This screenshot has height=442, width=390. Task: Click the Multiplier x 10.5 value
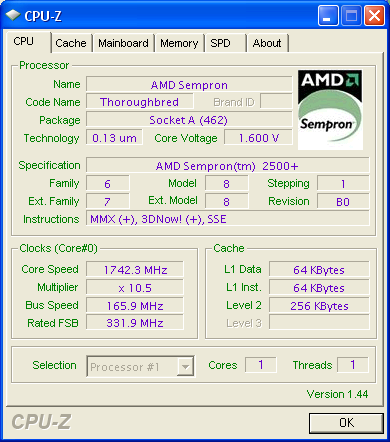click(135, 287)
